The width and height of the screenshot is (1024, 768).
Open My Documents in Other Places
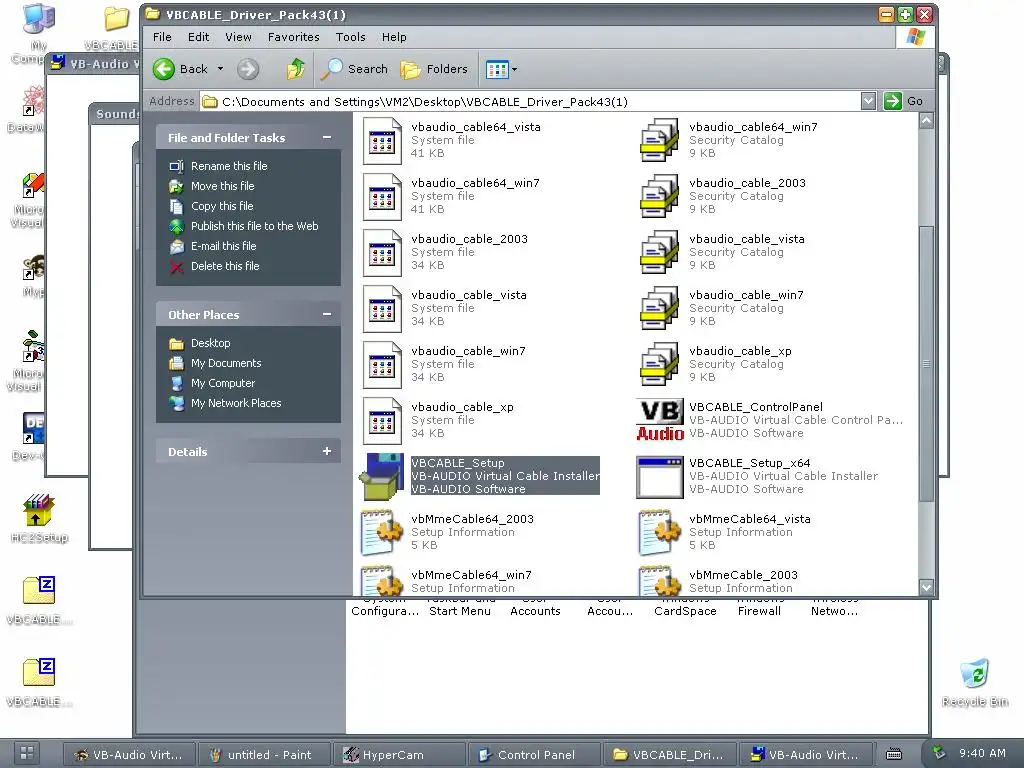pos(226,363)
